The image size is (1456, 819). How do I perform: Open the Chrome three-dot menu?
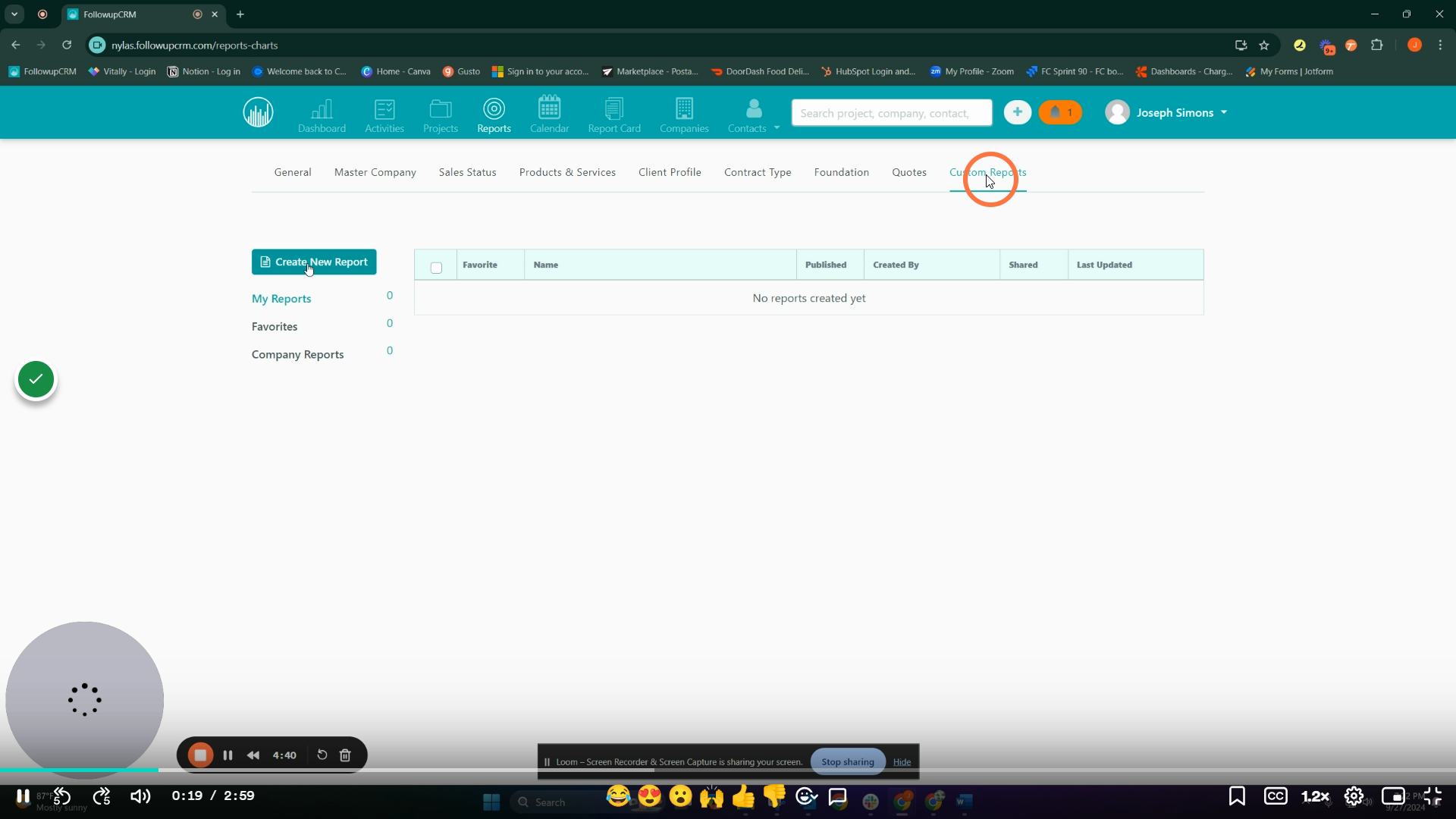click(1440, 45)
